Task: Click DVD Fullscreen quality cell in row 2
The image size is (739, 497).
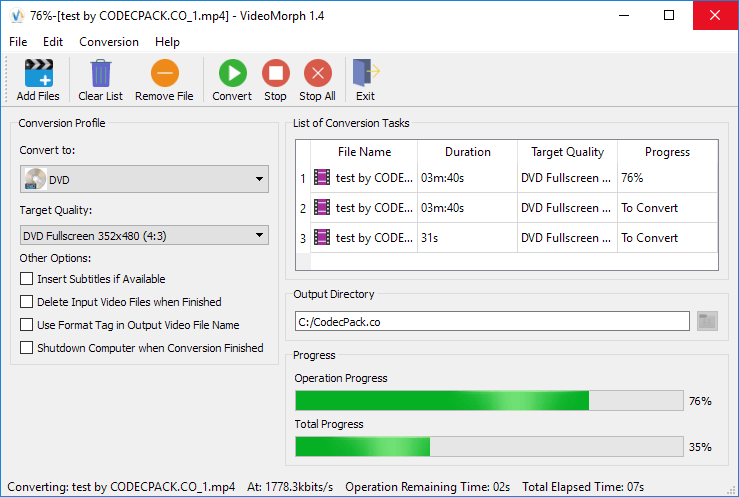Action: point(567,208)
